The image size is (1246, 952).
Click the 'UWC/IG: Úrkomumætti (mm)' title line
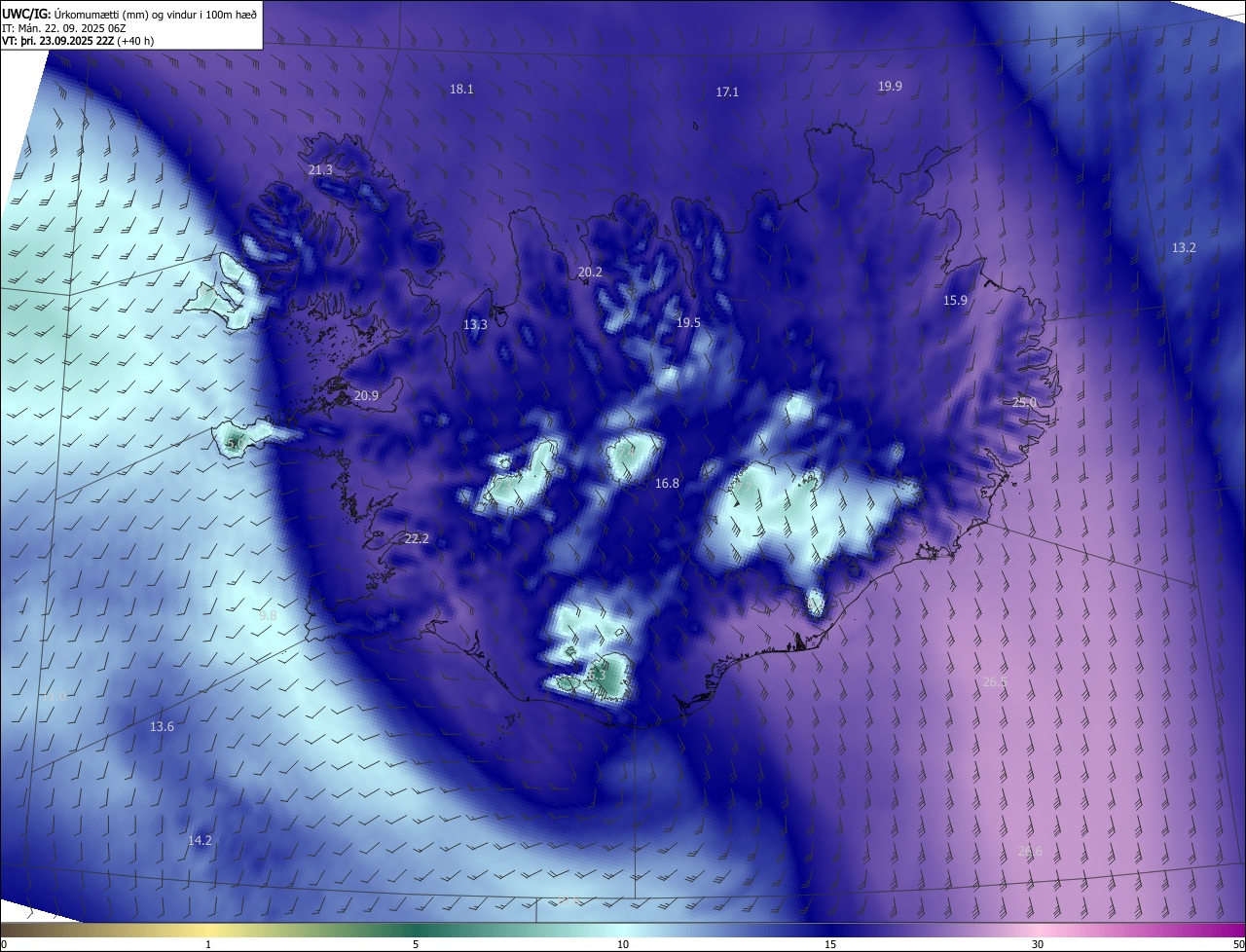pyautogui.click(x=130, y=14)
